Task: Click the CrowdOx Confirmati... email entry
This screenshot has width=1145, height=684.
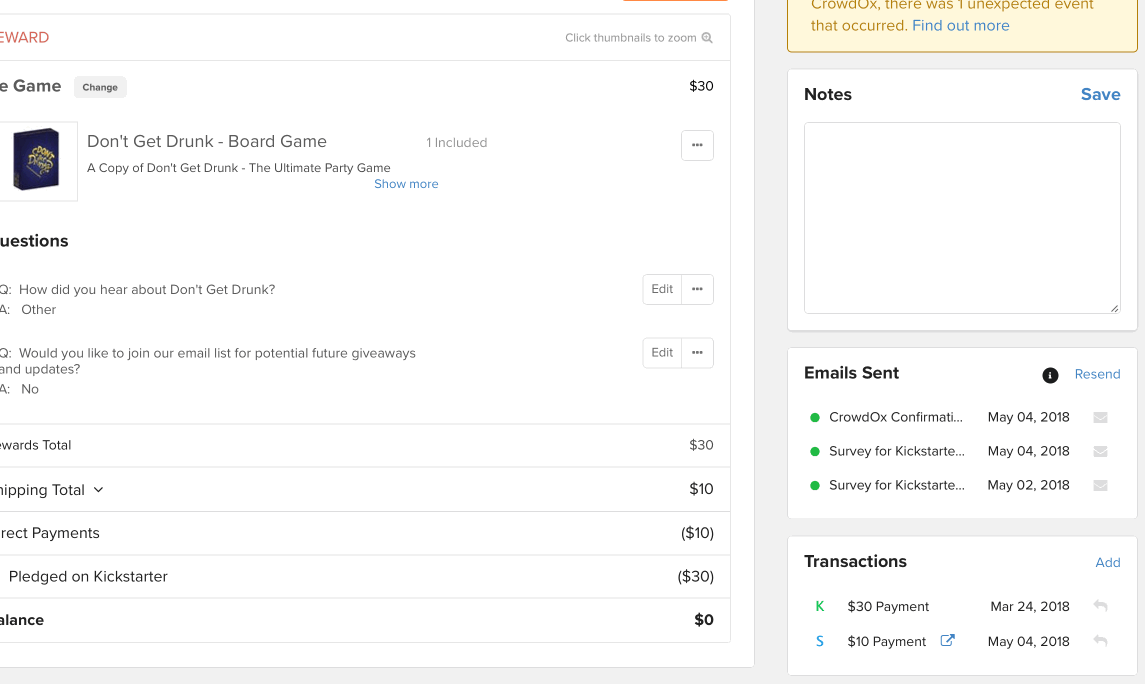Action: tap(896, 418)
